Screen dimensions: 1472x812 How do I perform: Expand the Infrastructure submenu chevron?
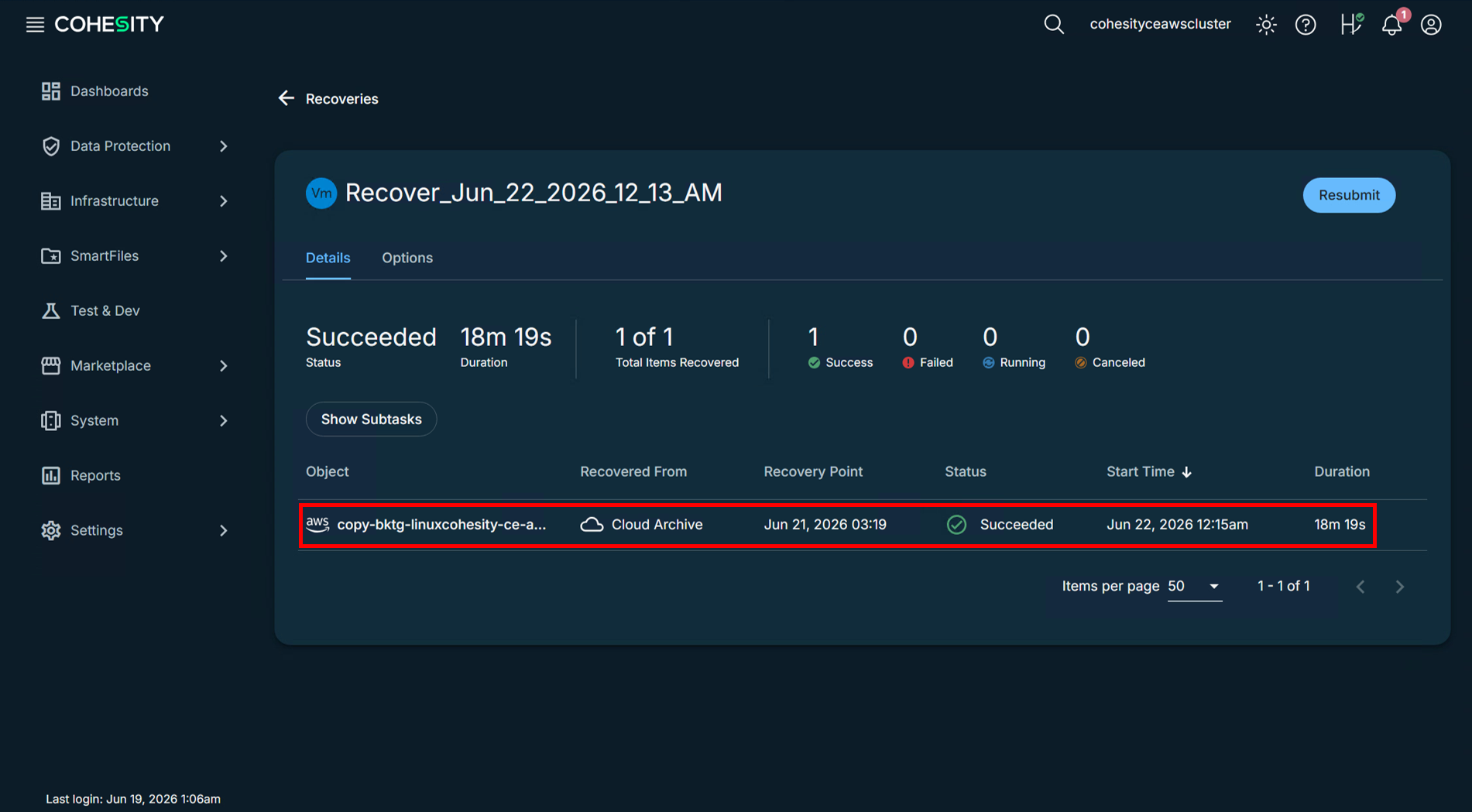(x=223, y=201)
